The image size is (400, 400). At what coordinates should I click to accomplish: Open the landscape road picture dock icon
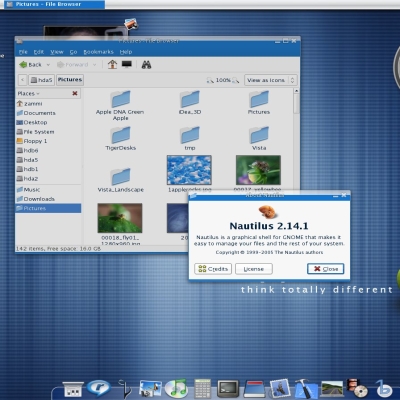(332, 389)
